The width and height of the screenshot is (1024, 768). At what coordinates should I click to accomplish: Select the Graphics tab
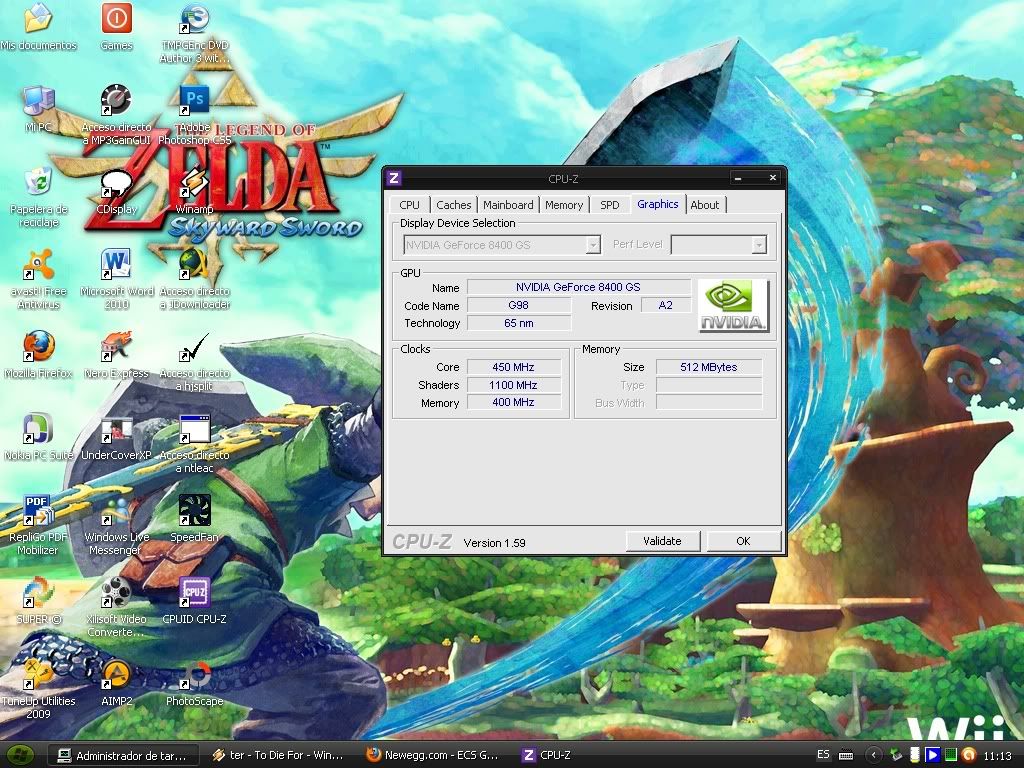coord(658,204)
